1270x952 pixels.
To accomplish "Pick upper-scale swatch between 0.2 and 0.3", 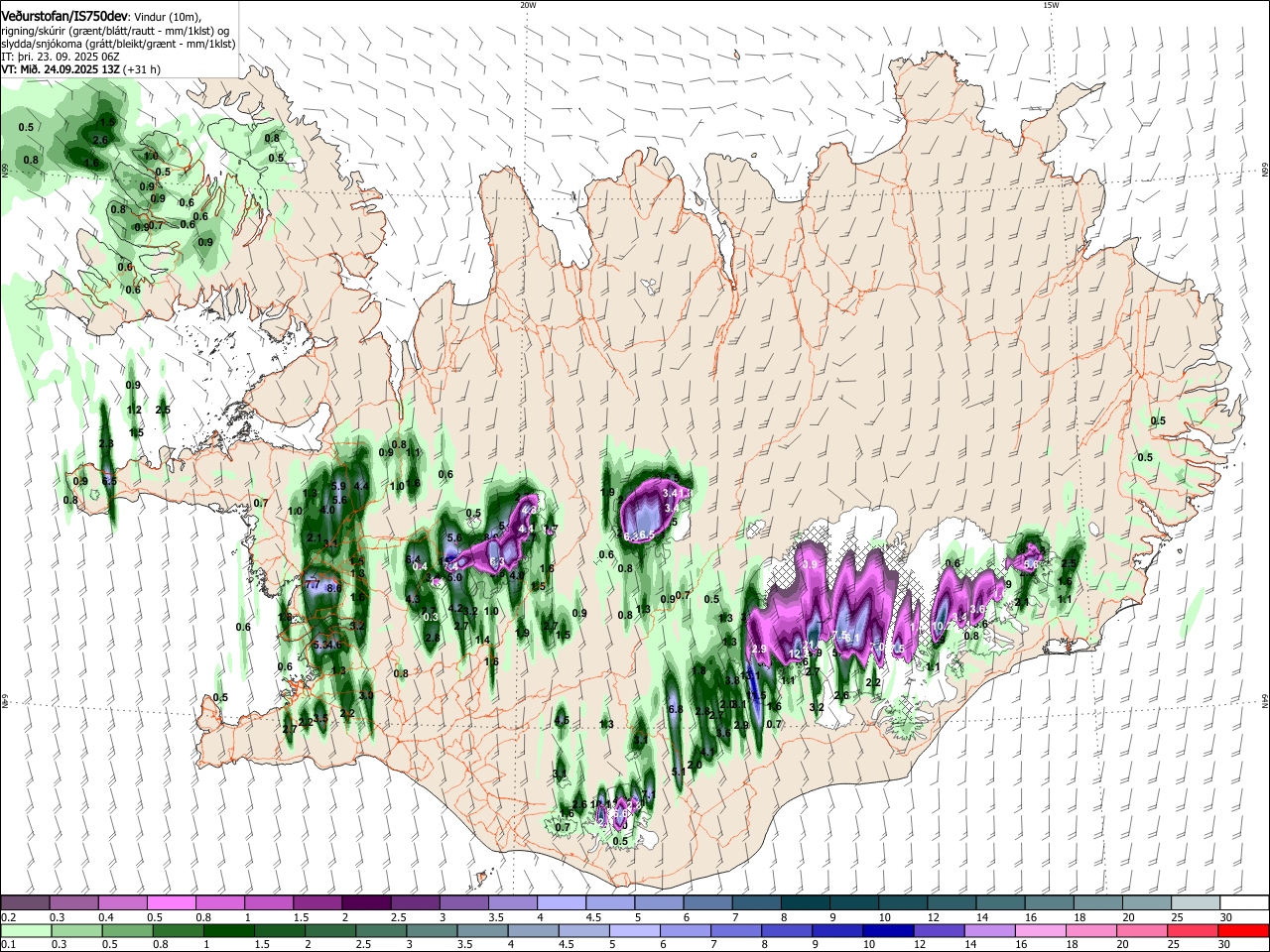I will click(27, 903).
